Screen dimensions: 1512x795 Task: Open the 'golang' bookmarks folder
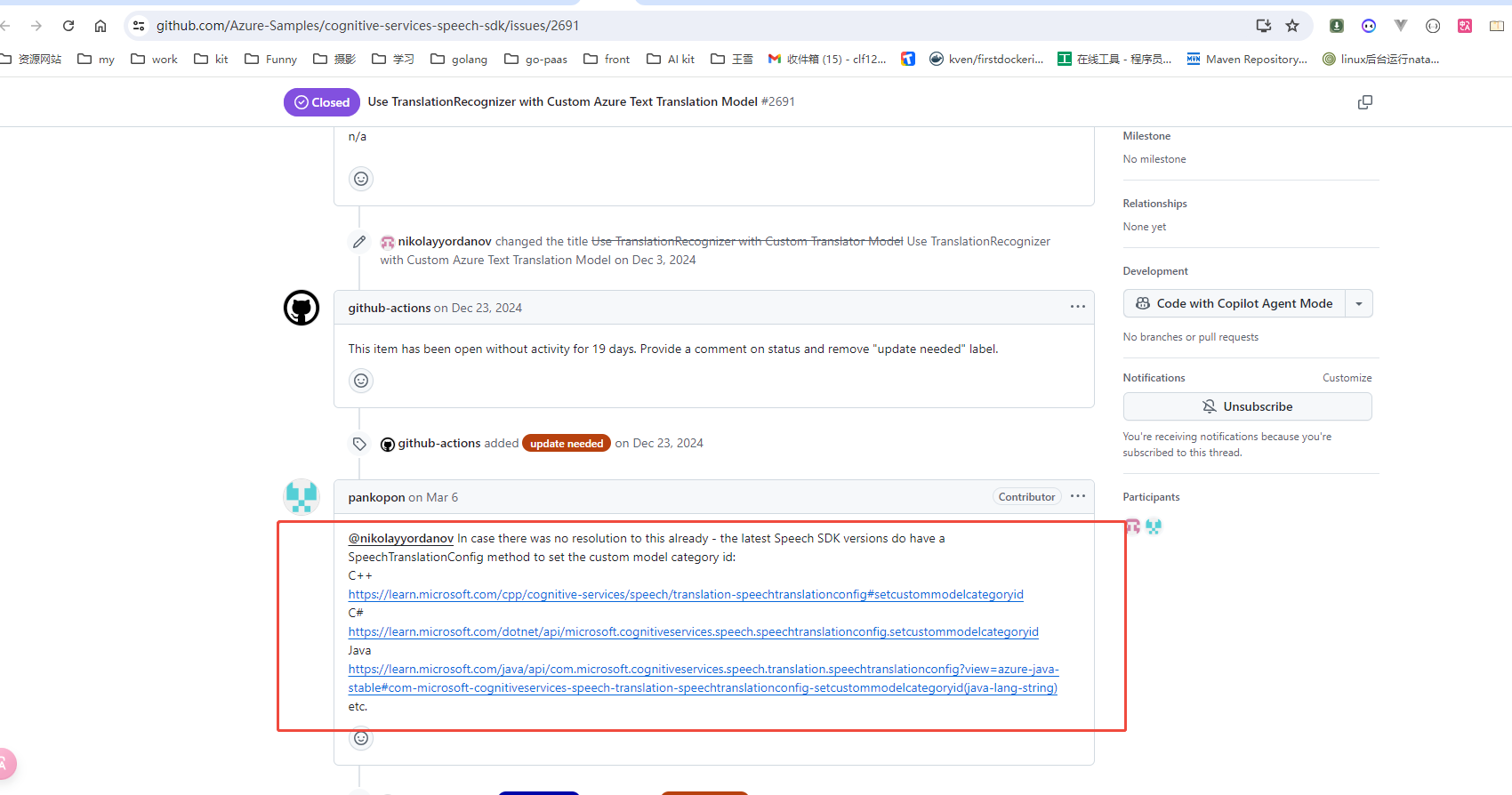coord(459,59)
